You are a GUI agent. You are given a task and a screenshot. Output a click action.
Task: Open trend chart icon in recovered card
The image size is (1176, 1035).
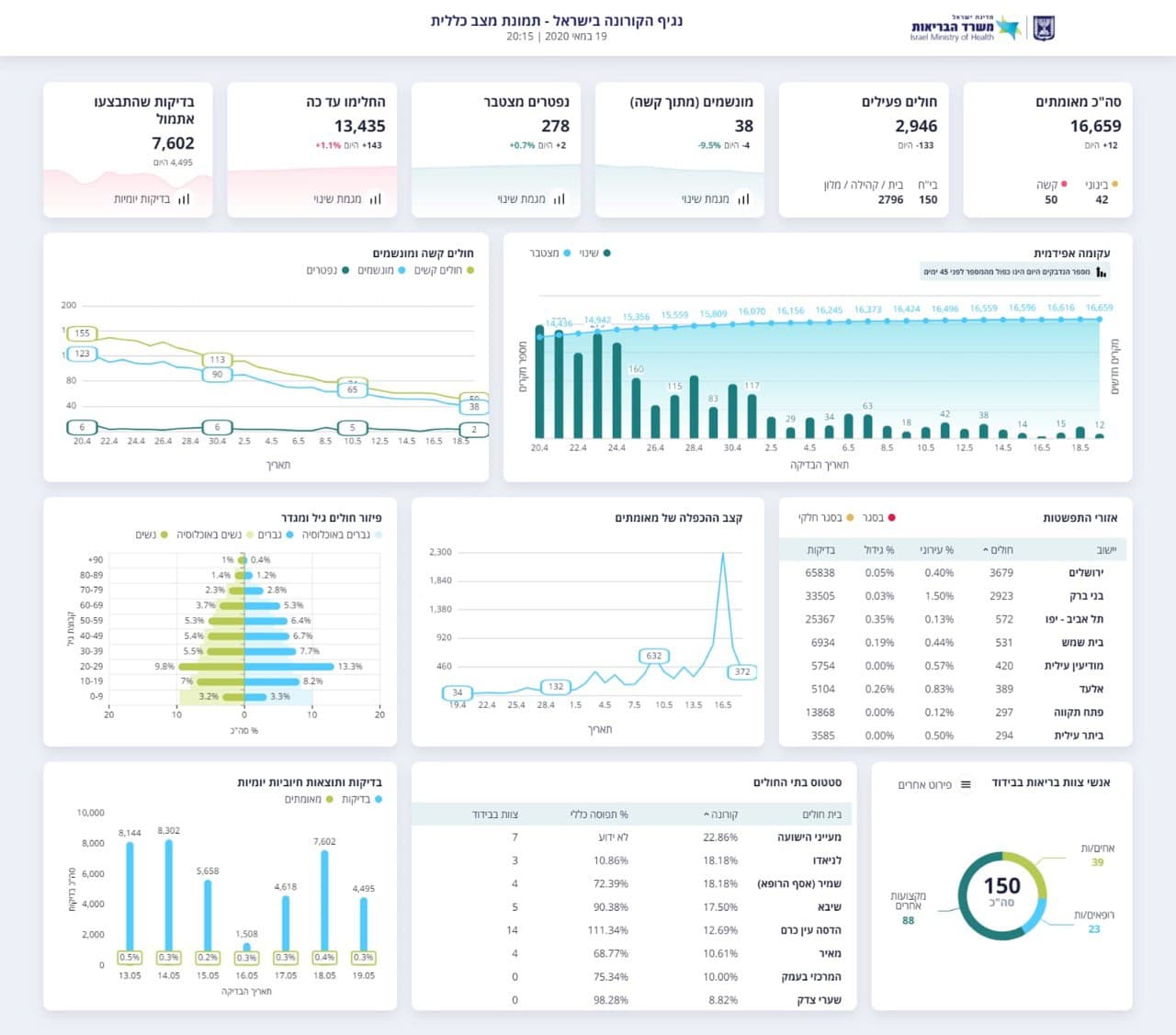pos(375,198)
